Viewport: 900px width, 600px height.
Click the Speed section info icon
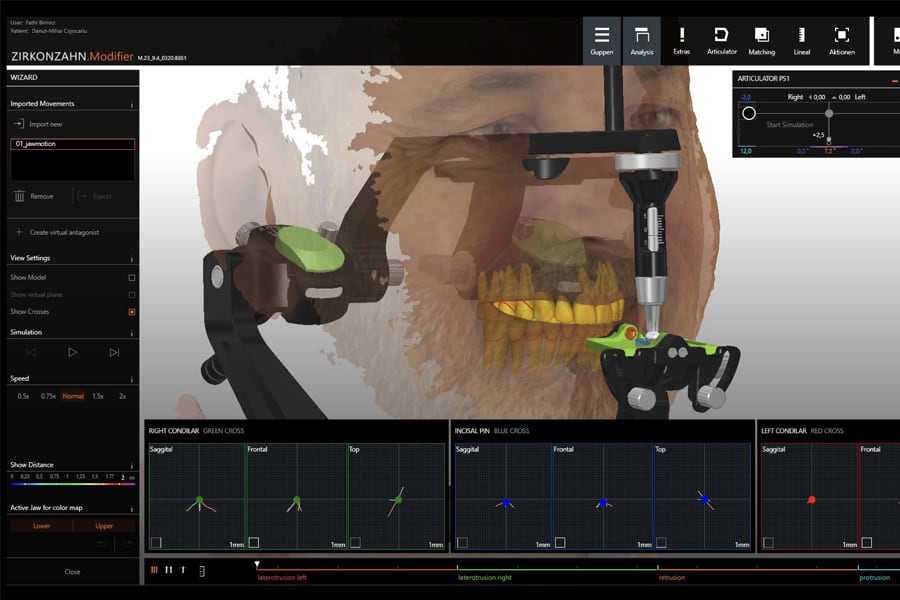coord(131,379)
